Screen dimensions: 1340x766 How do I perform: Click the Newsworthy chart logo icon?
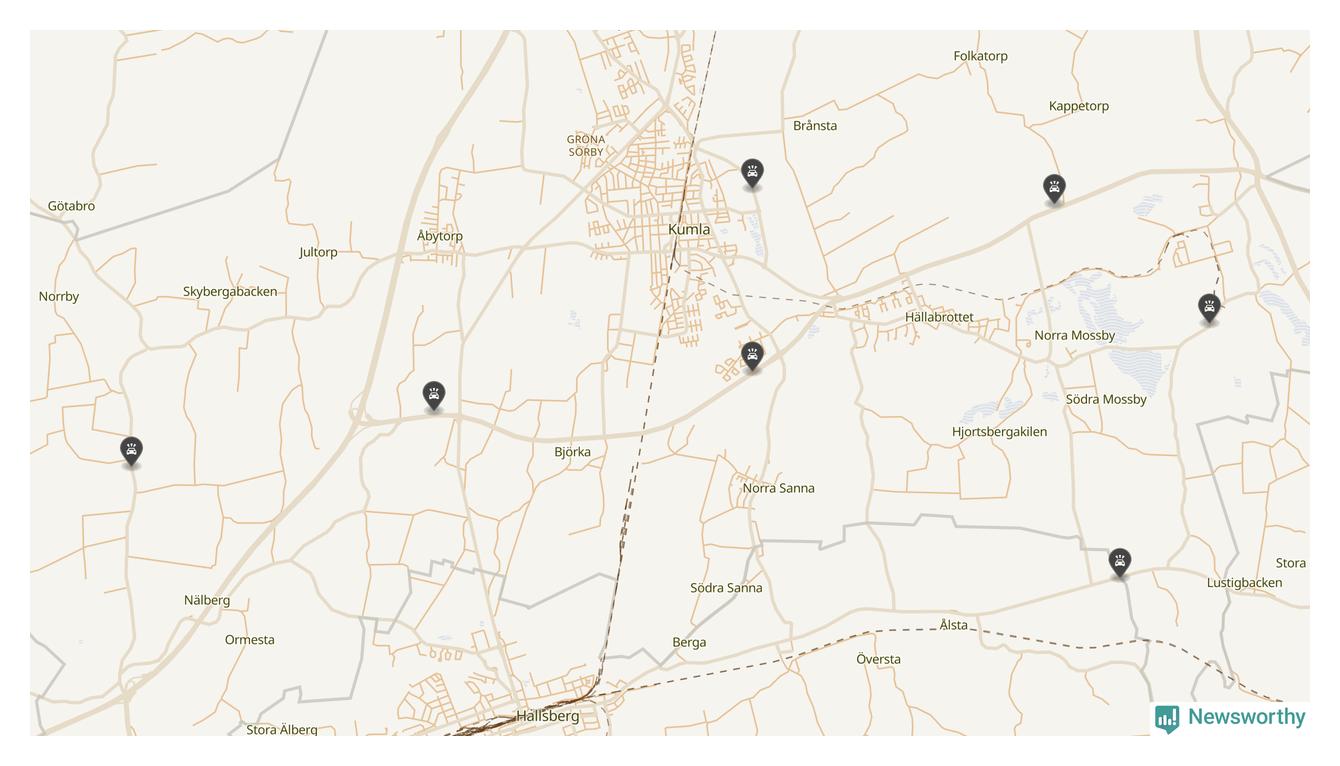(x=1167, y=719)
